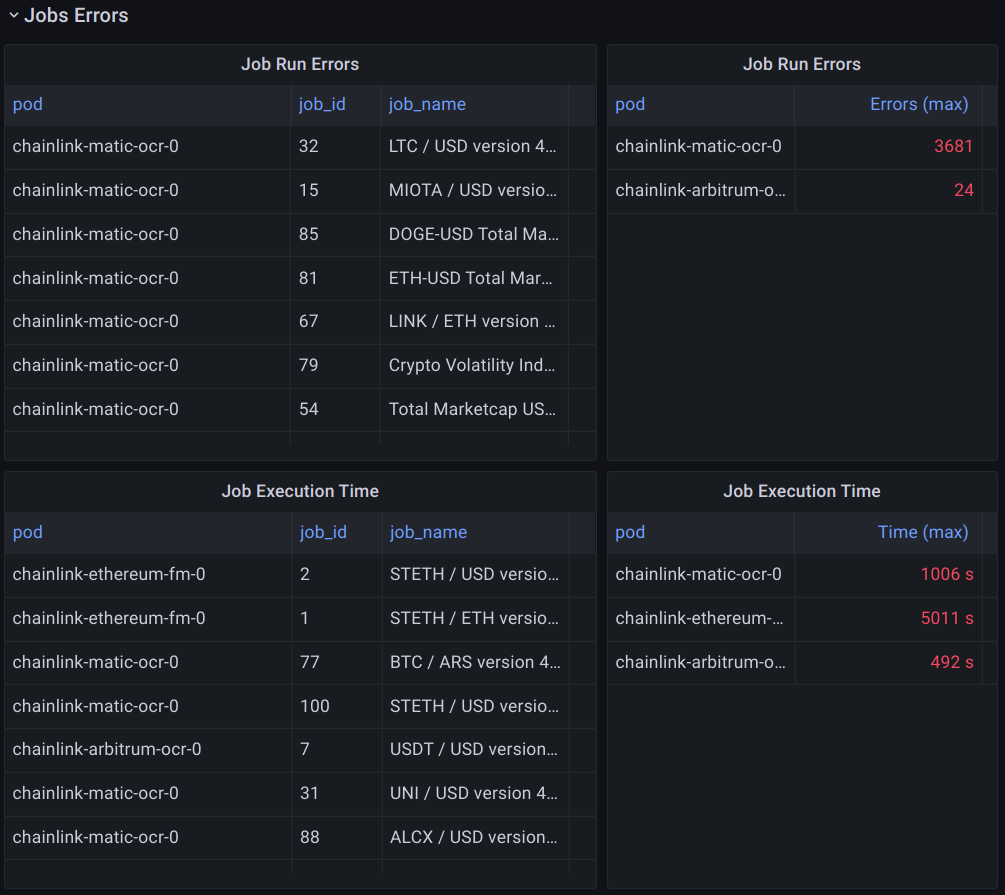Click Job Execution Time left panel title

(300, 491)
